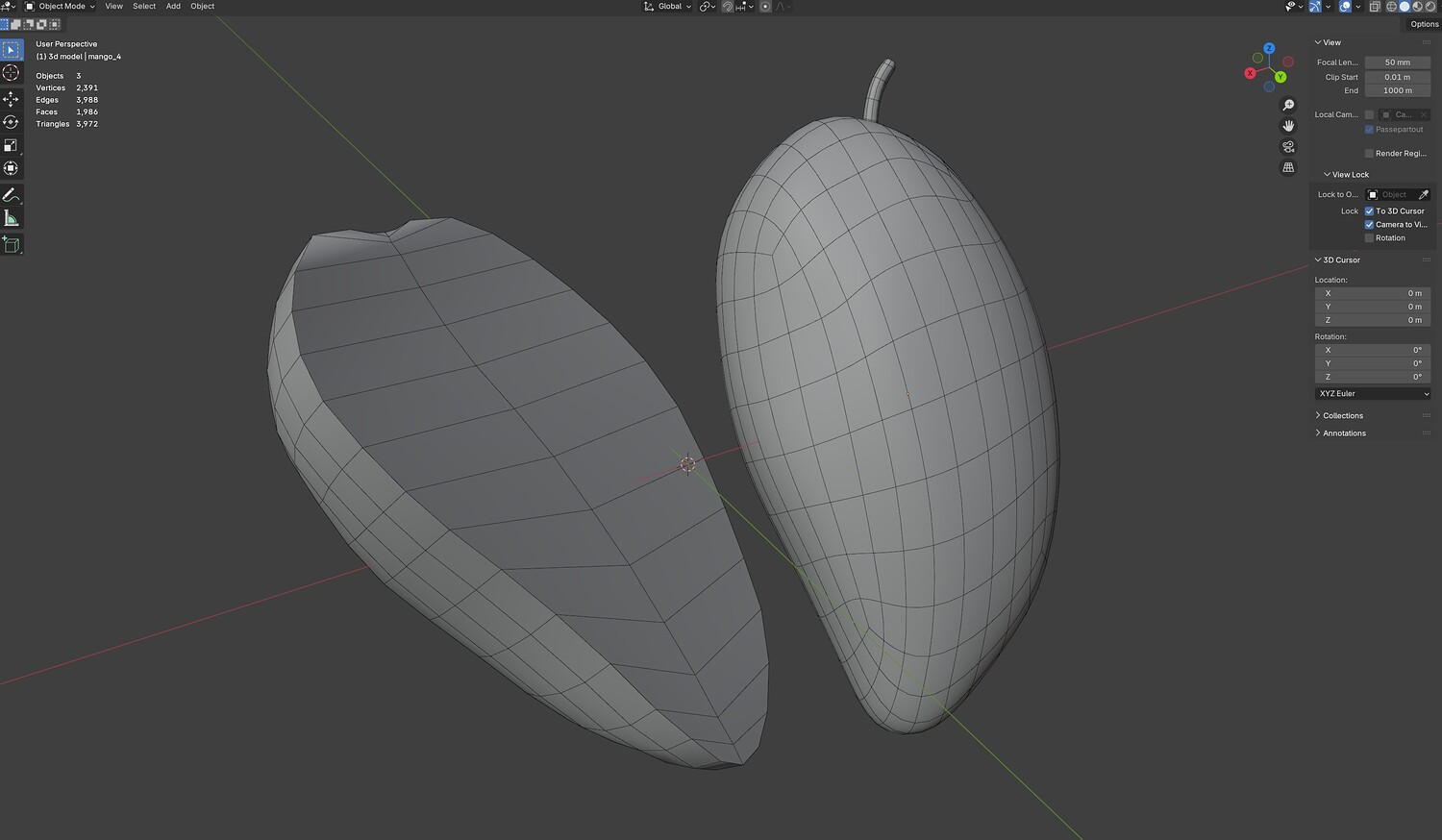Pick the Move tool in the toolbar
The height and width of the screenshot is (840, 1442).
(12, 99)
